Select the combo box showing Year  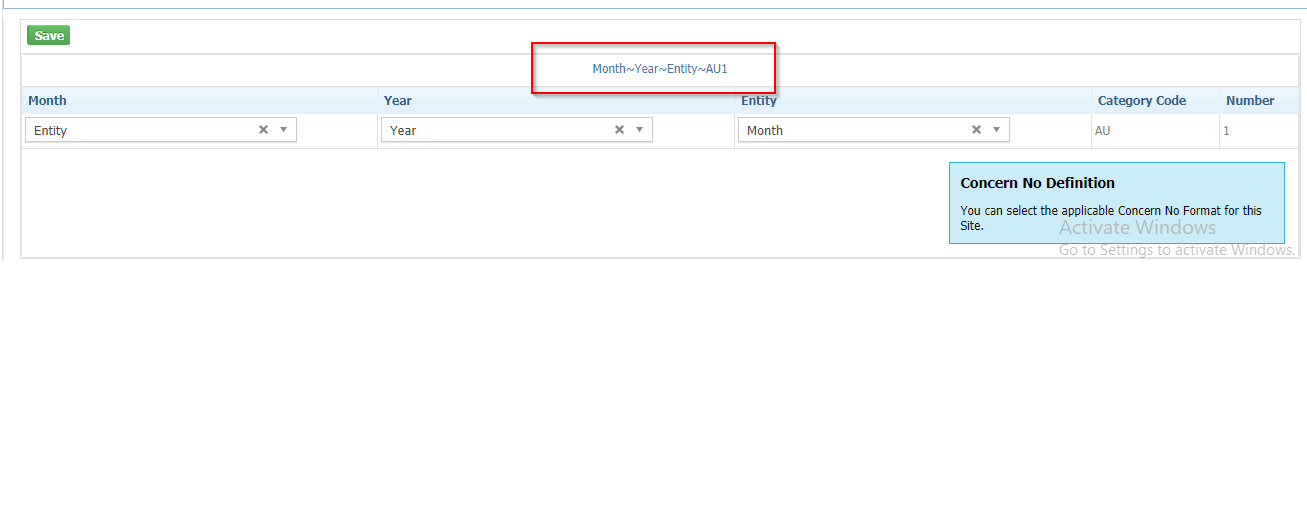click(x=517, y=130)
